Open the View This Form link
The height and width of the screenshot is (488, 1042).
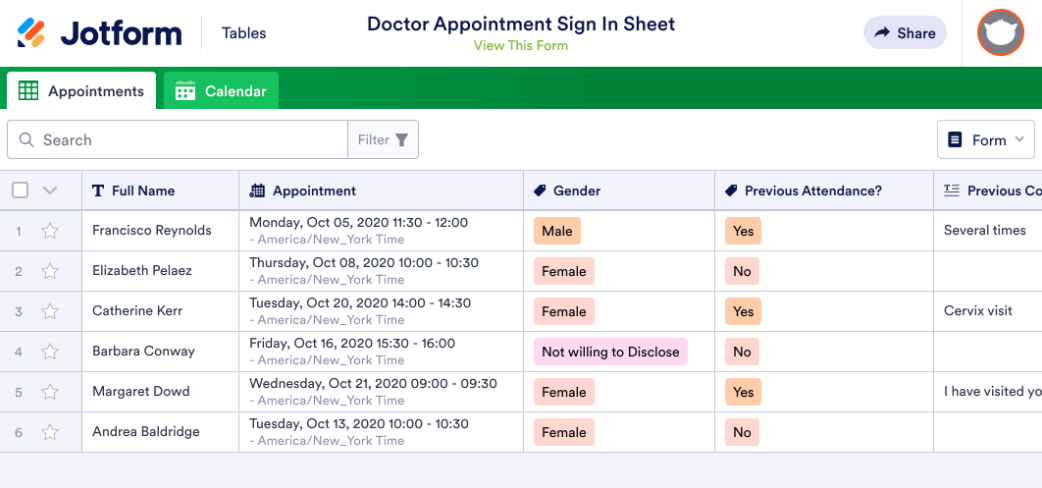coord(520,45)
